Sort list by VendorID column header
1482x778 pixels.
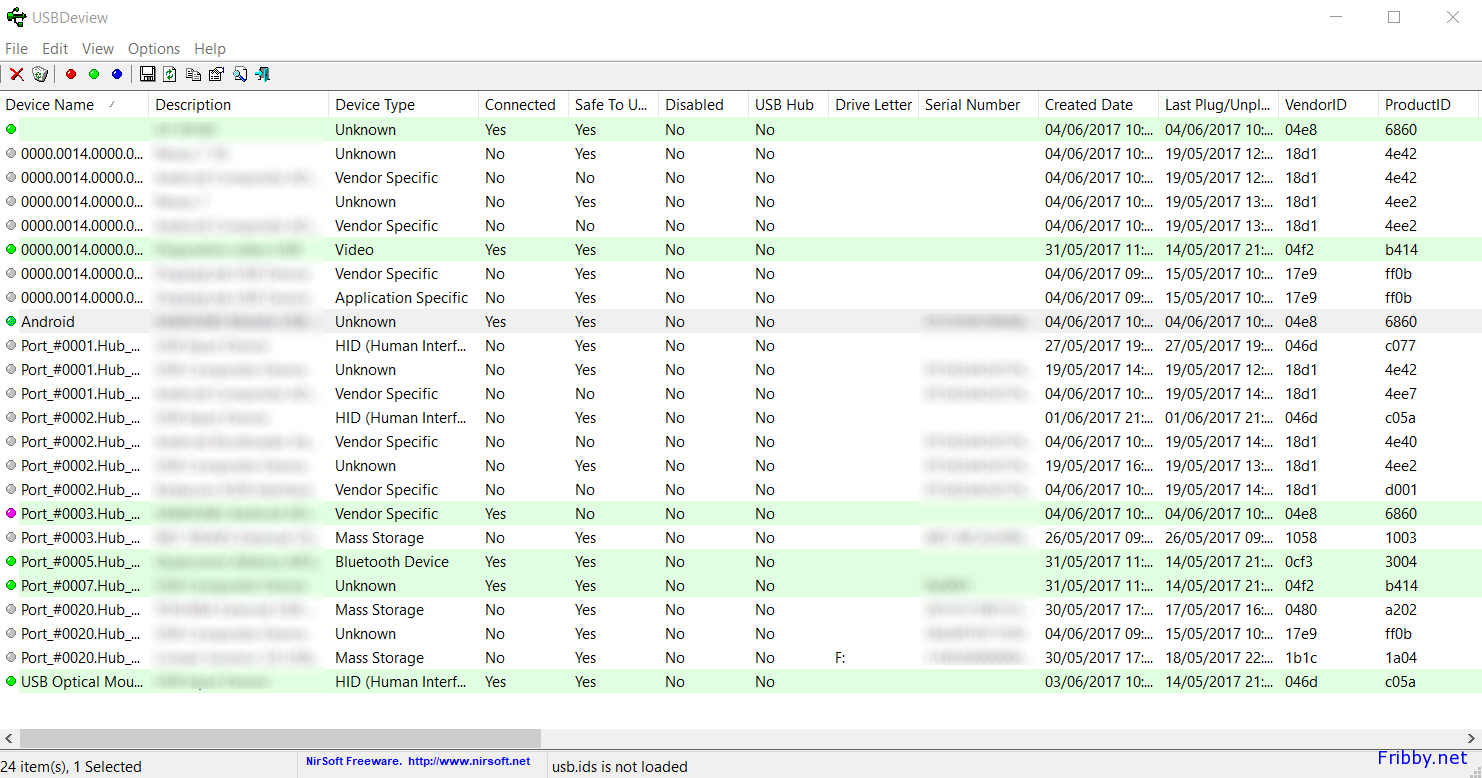pyautogui.click(x=1315, y=105)
